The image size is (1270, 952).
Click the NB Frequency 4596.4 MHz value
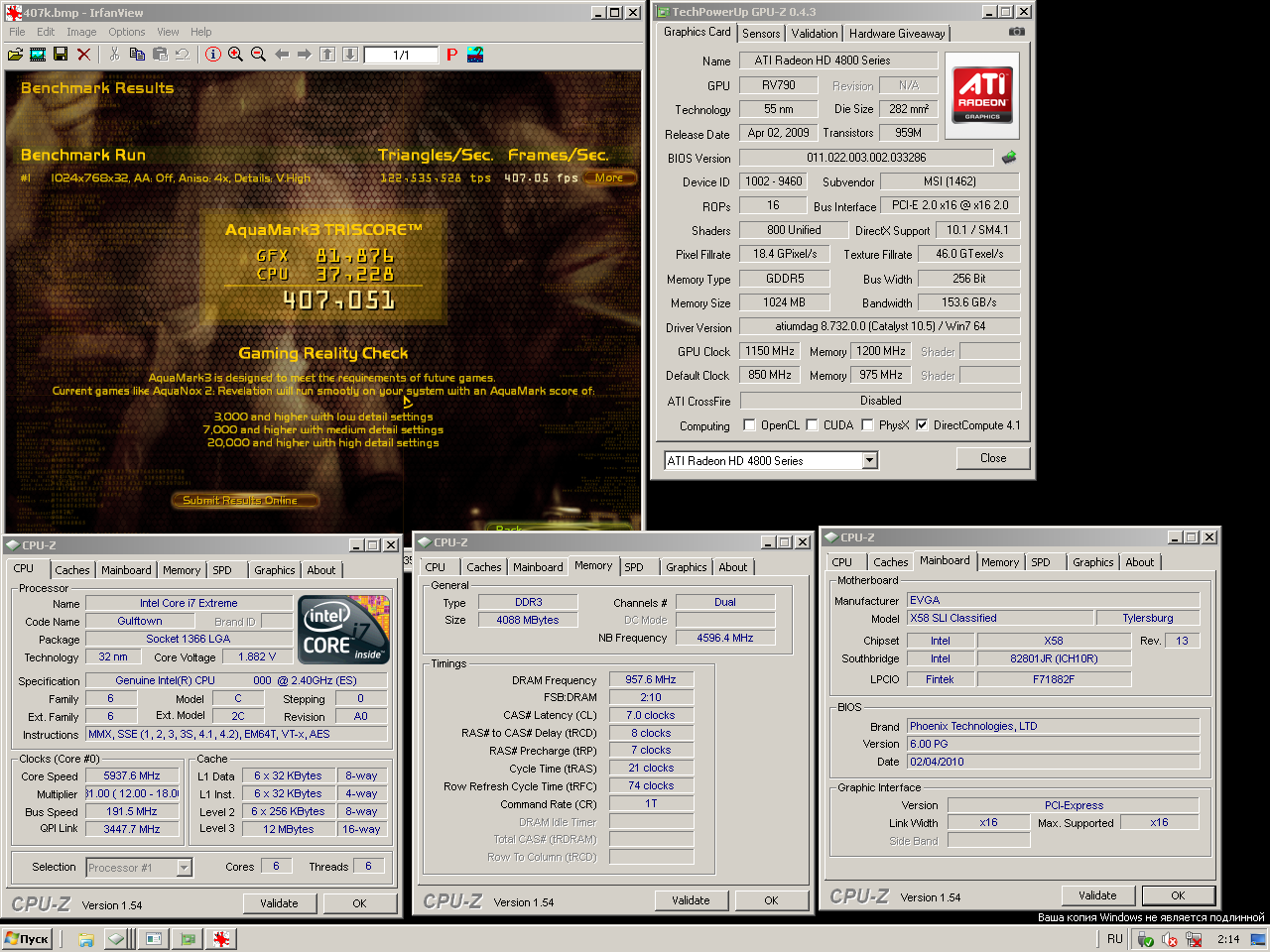click(x=725, y=638)
